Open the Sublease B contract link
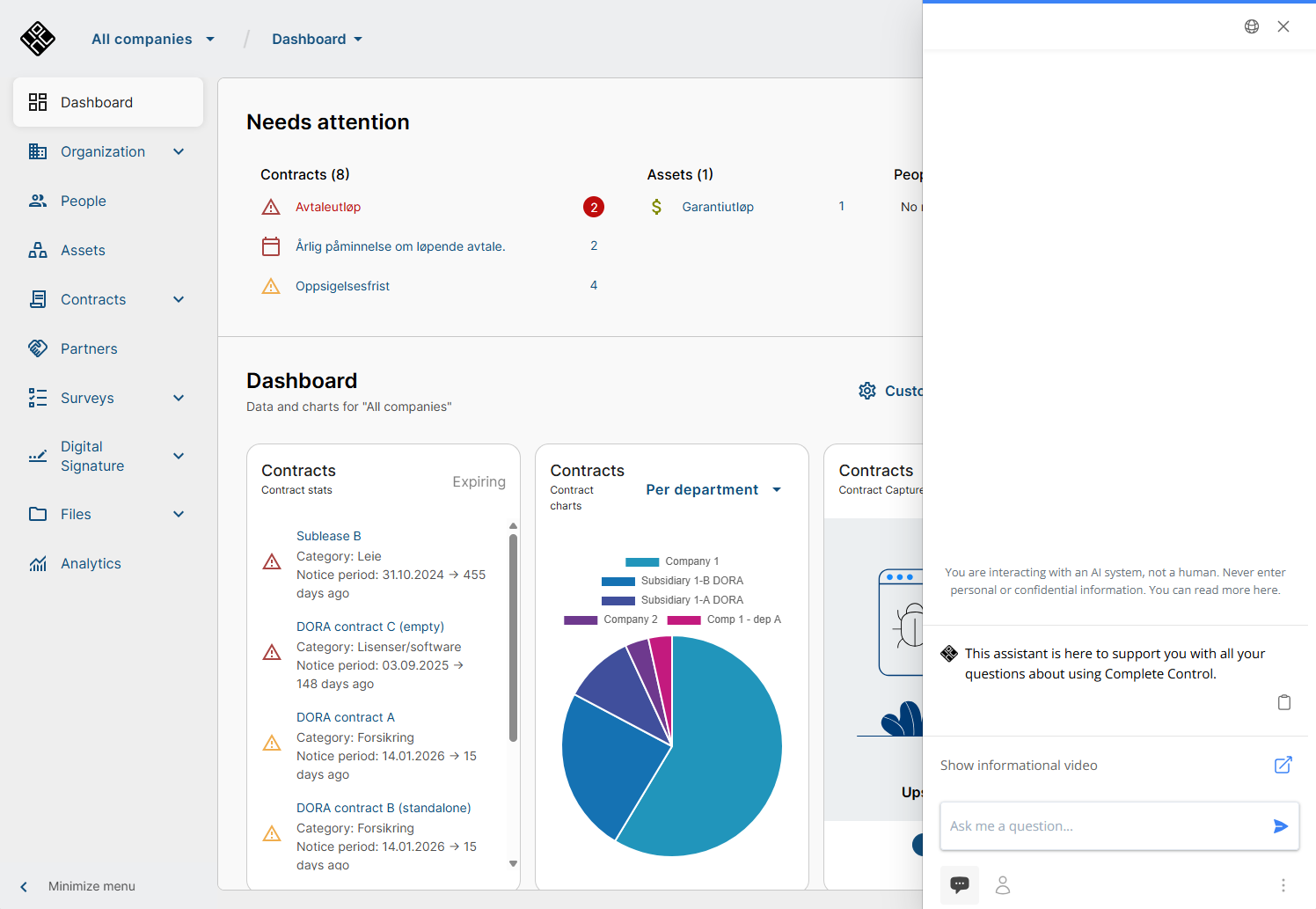The image size is (1316, 909). (x=328, y=536)
